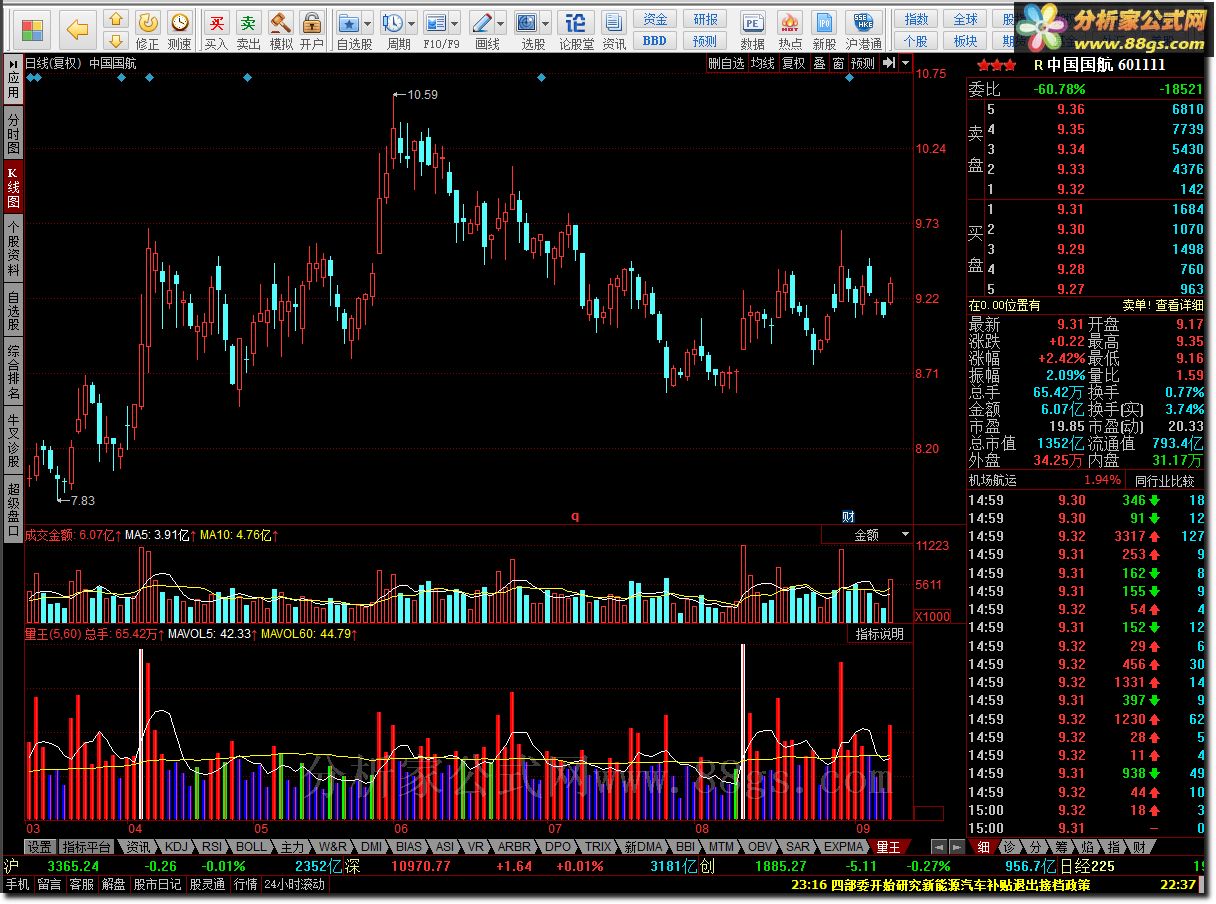Click the 卖出 sell icon
This screenshot has height=904, width=1216.
tap(248, 30)
